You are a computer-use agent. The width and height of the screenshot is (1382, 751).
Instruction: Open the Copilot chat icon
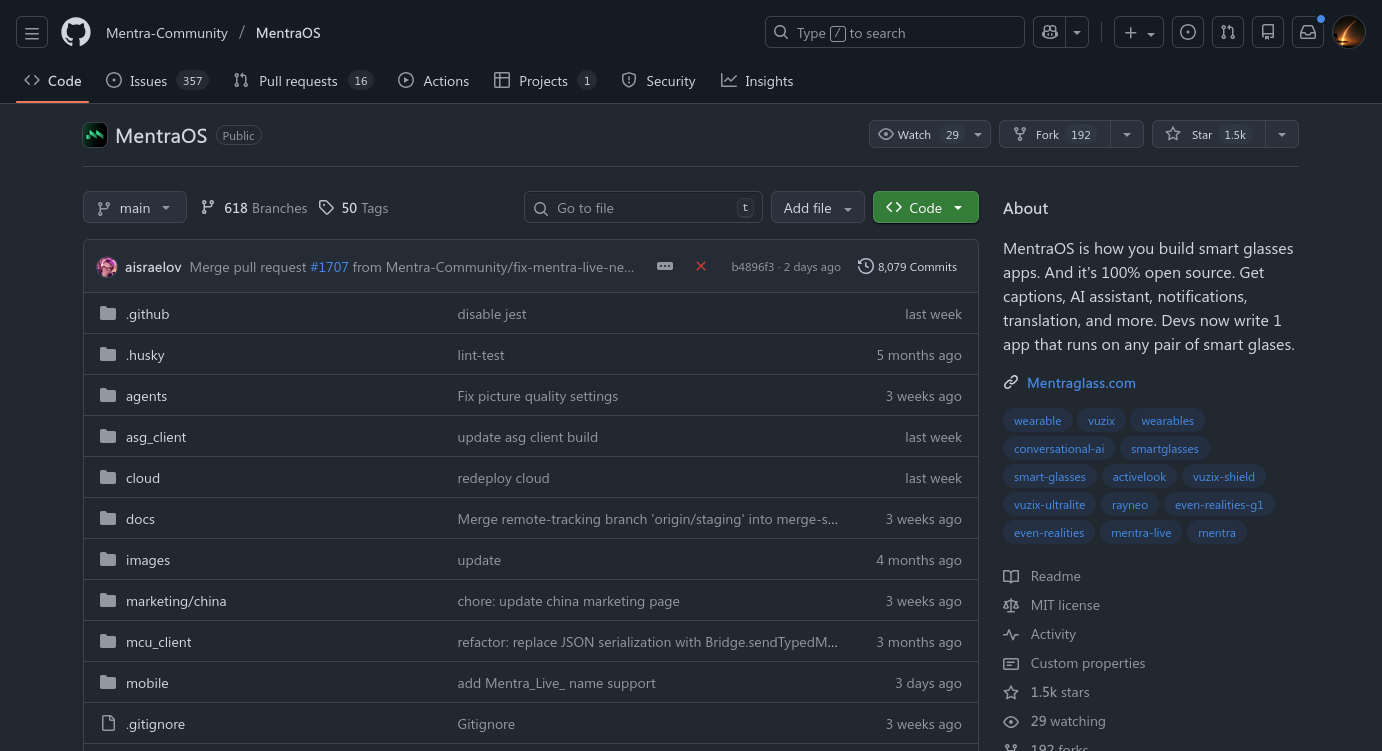coord(1050,33)
